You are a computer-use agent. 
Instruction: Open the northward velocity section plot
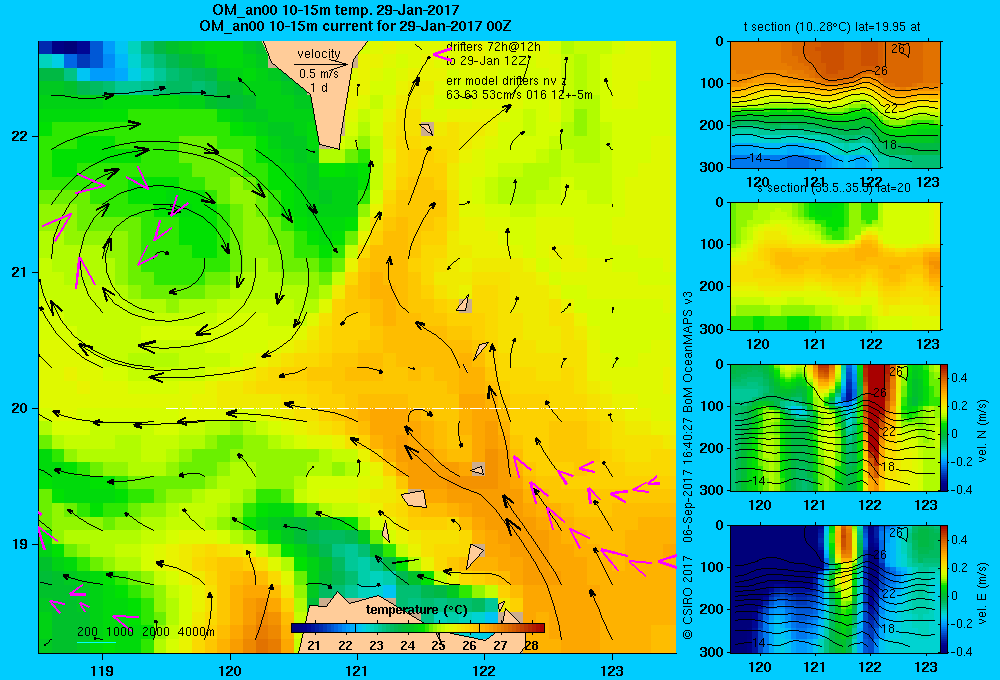coord(835,428)
